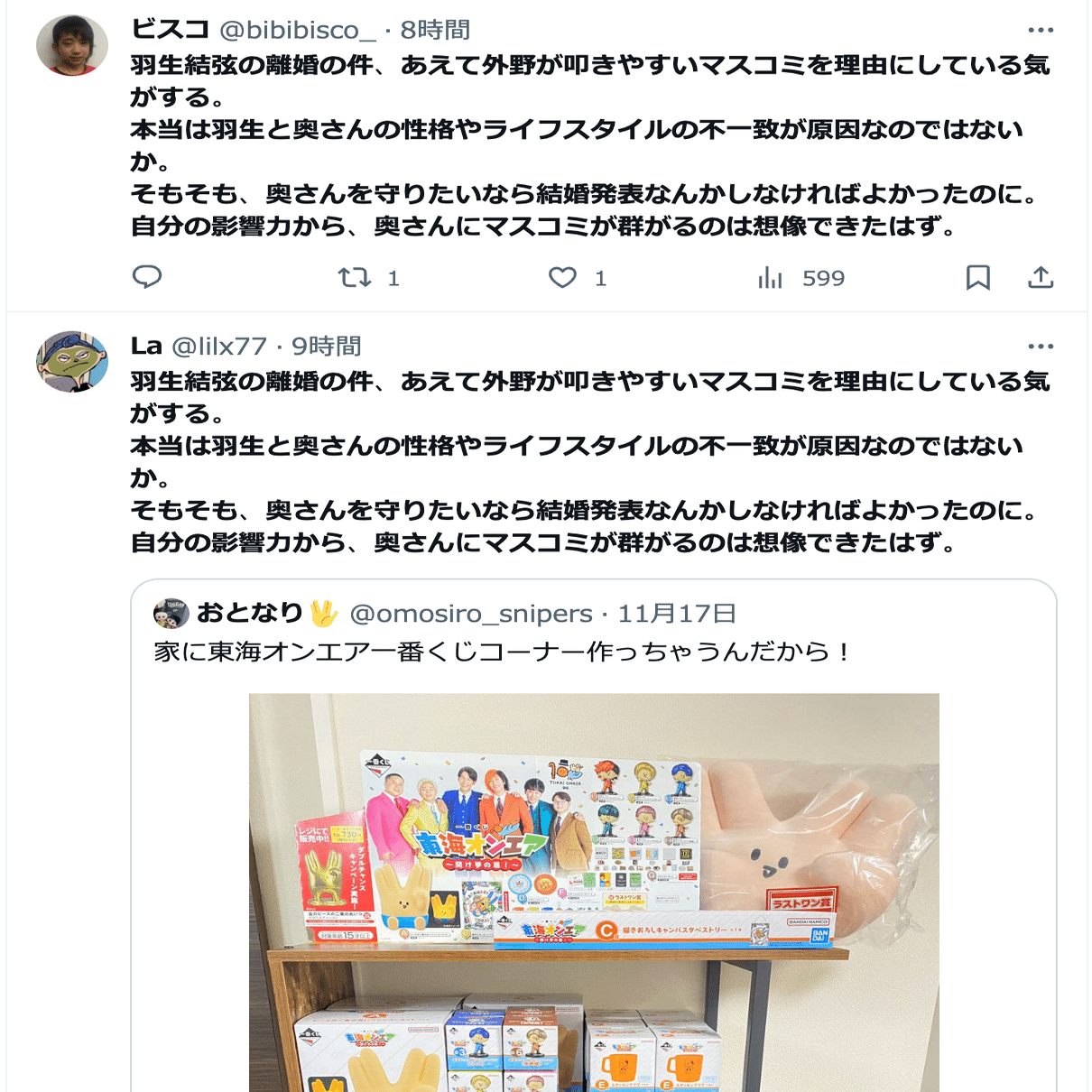1092x1092 pixels.
Task: Visit @bibibisco_ profile handle
Action: click(298, 31)
